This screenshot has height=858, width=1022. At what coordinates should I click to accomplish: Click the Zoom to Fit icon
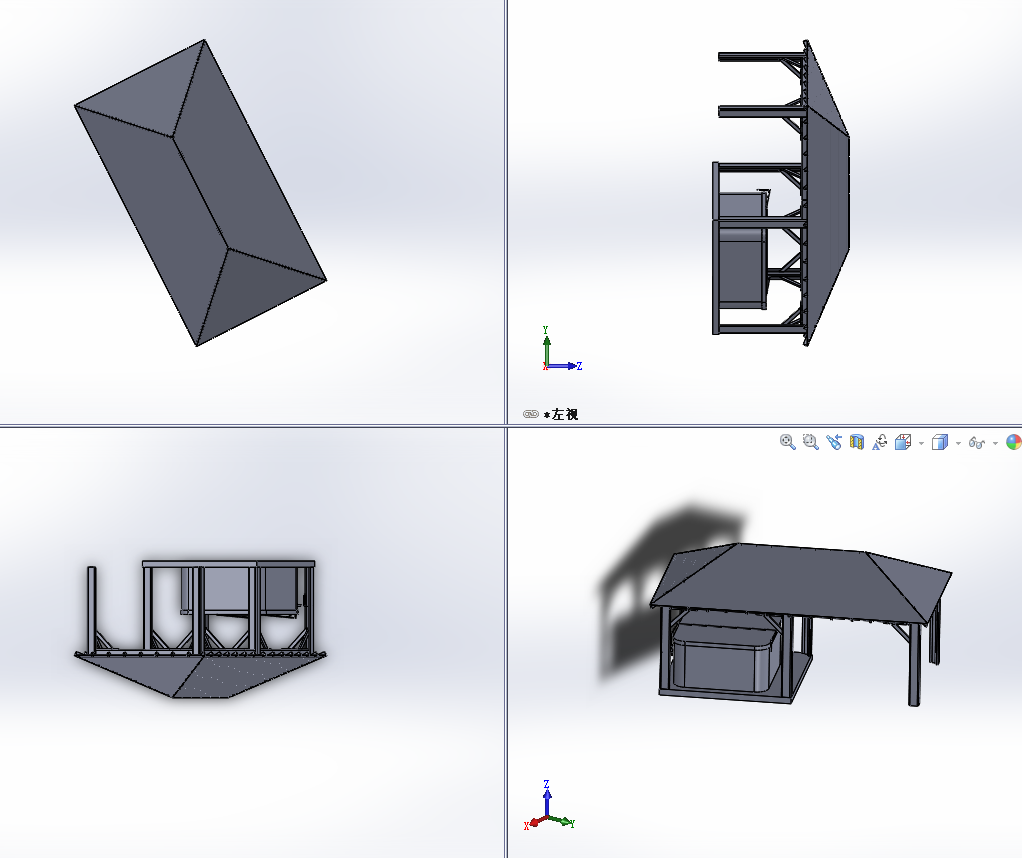pos(787,442)
